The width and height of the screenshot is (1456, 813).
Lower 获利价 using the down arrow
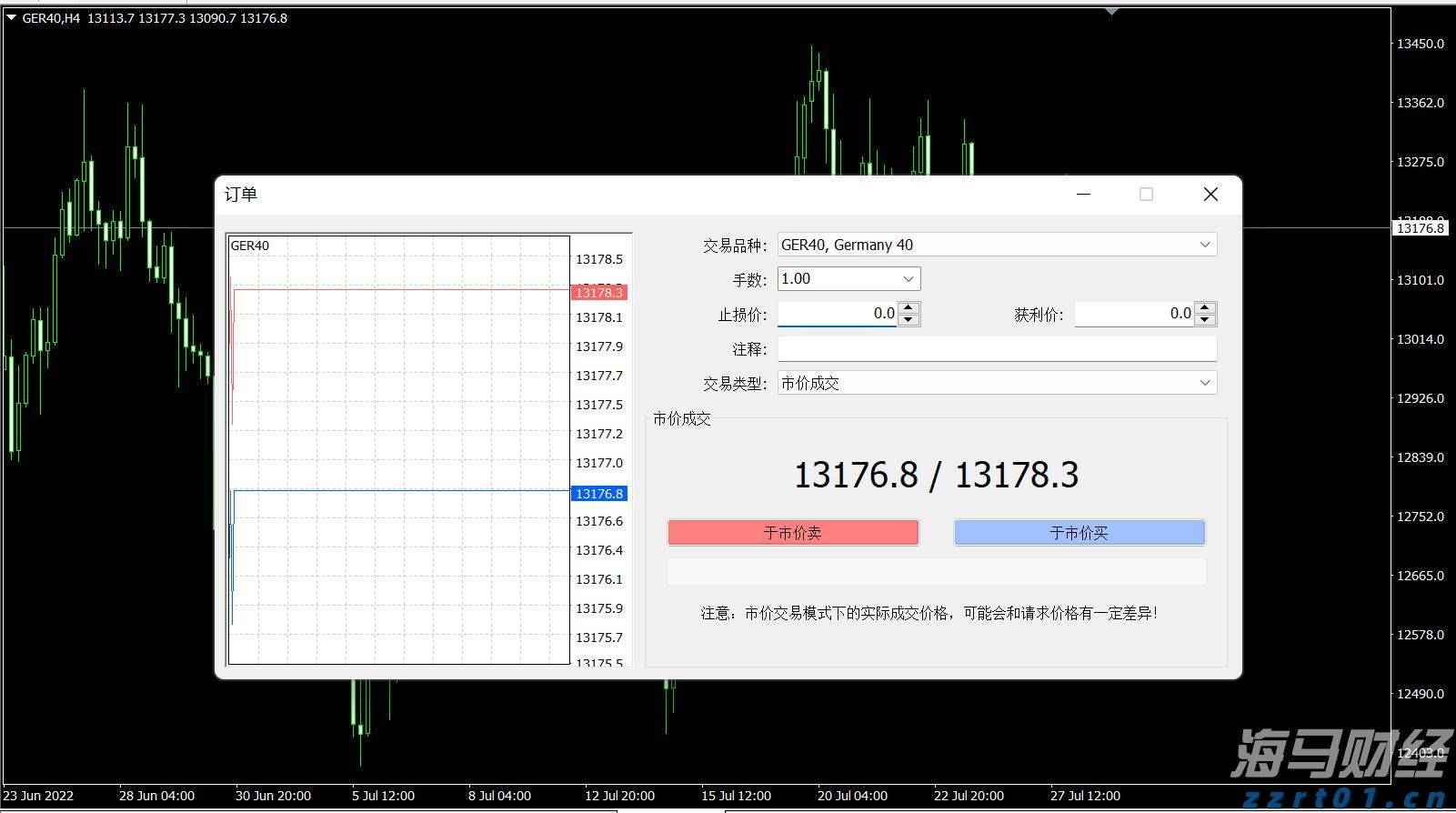1205,319
